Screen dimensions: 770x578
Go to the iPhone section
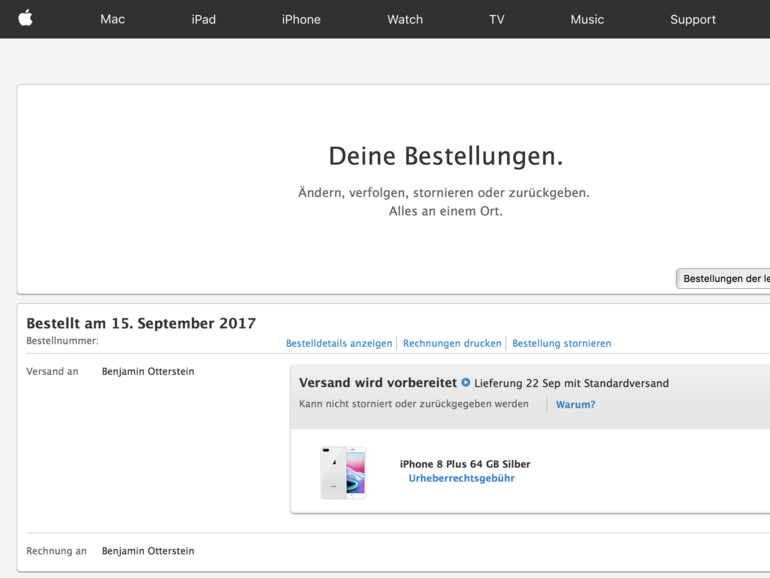pos(301,19)
